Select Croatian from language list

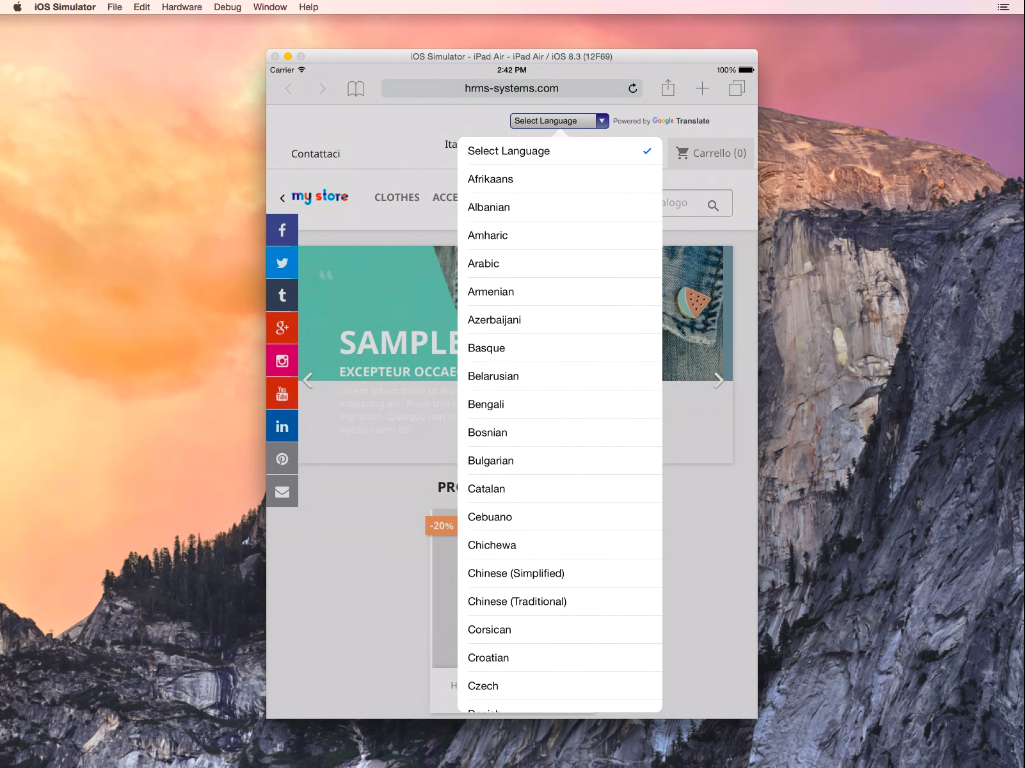coord(560,657)
